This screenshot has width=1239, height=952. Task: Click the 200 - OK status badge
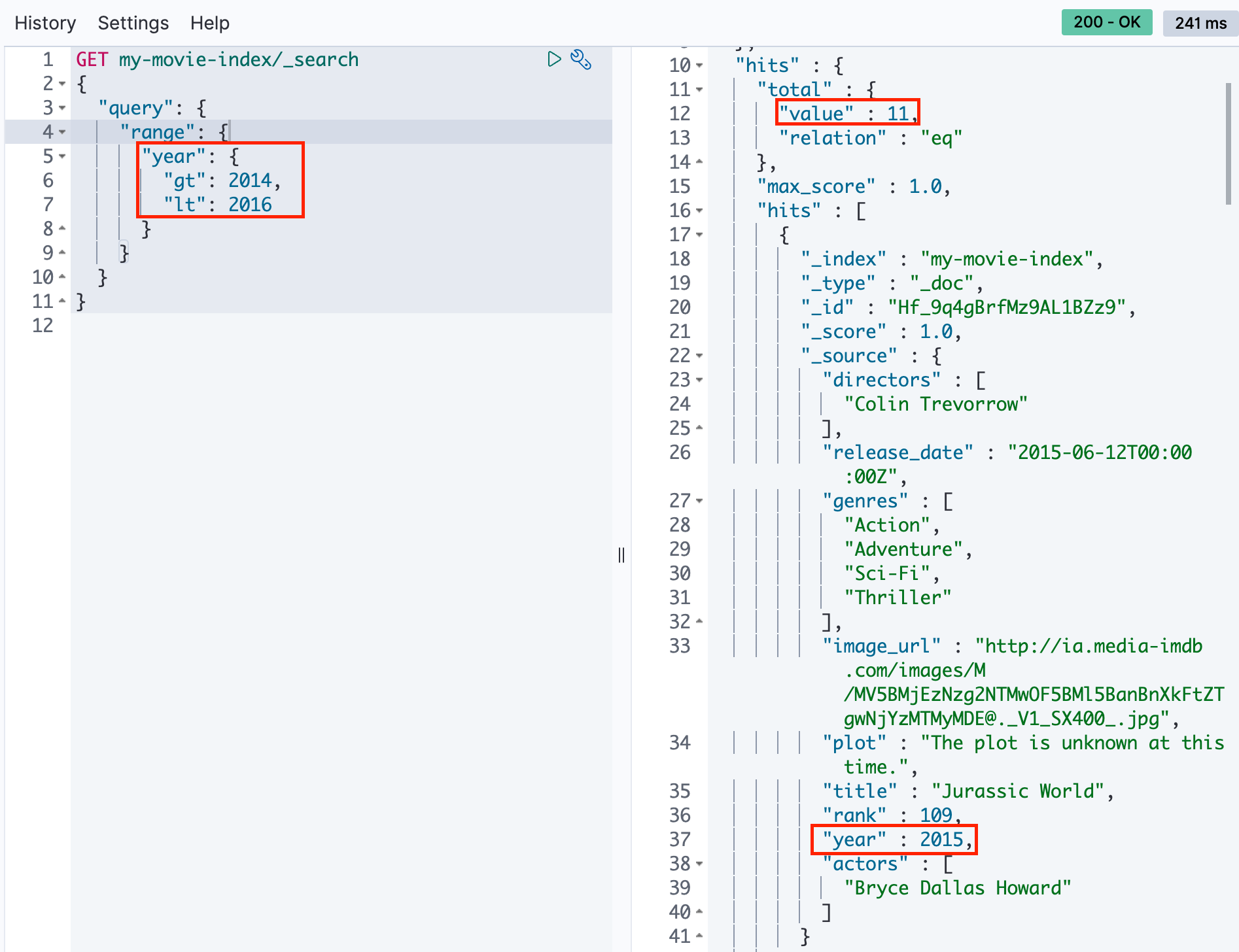[x=1107, y=22]
